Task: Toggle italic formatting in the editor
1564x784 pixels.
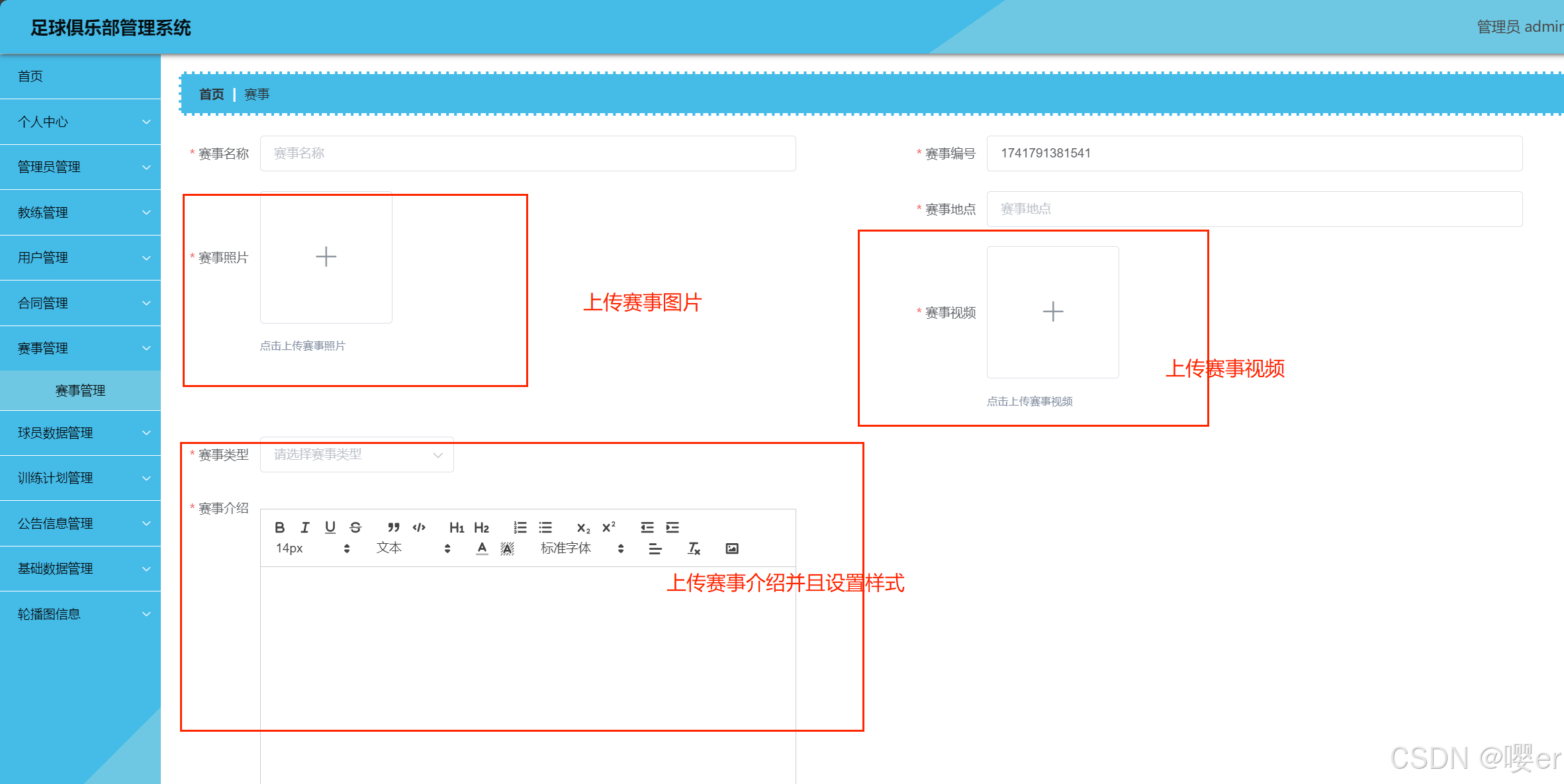Action: pyautogui.click(x=304, y=527)
